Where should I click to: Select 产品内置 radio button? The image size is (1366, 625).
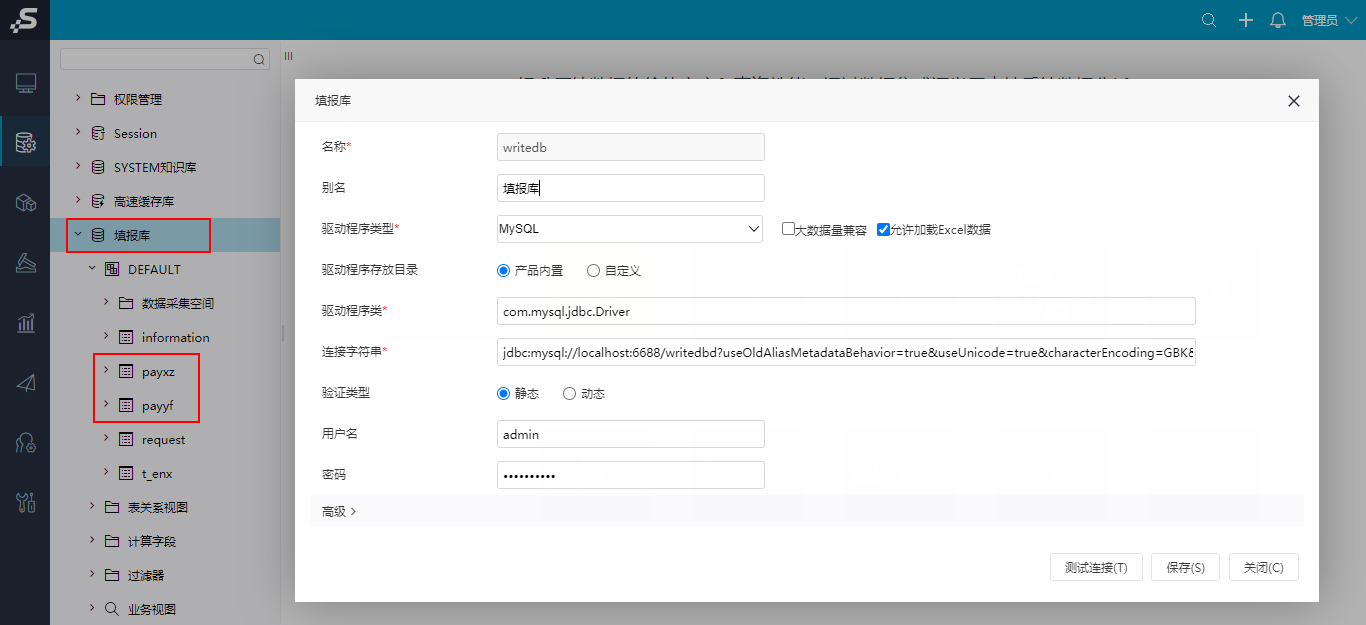click(504, 270)
